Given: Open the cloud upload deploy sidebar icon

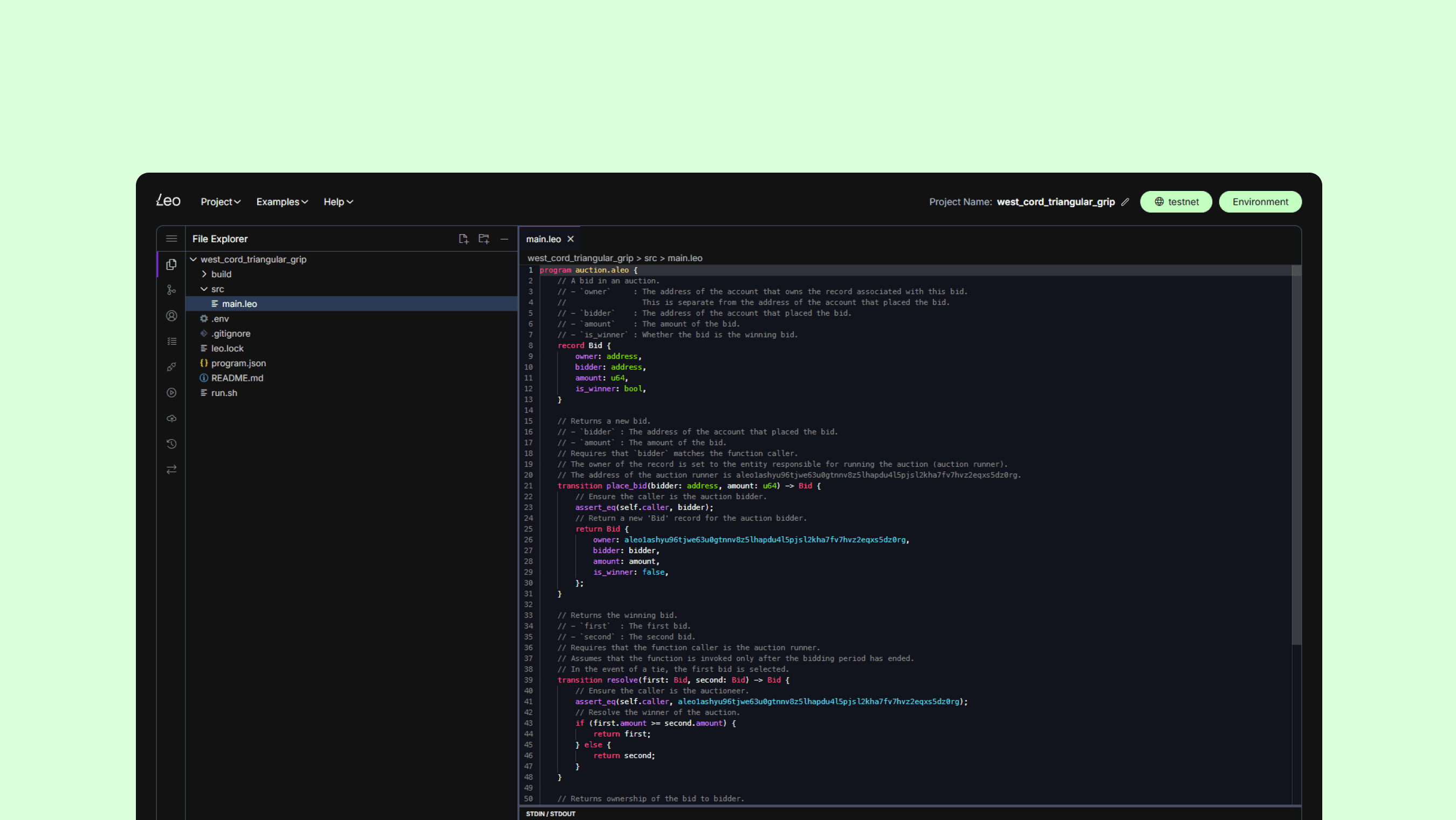Looking at the screenshot, I should coord(171,419).
